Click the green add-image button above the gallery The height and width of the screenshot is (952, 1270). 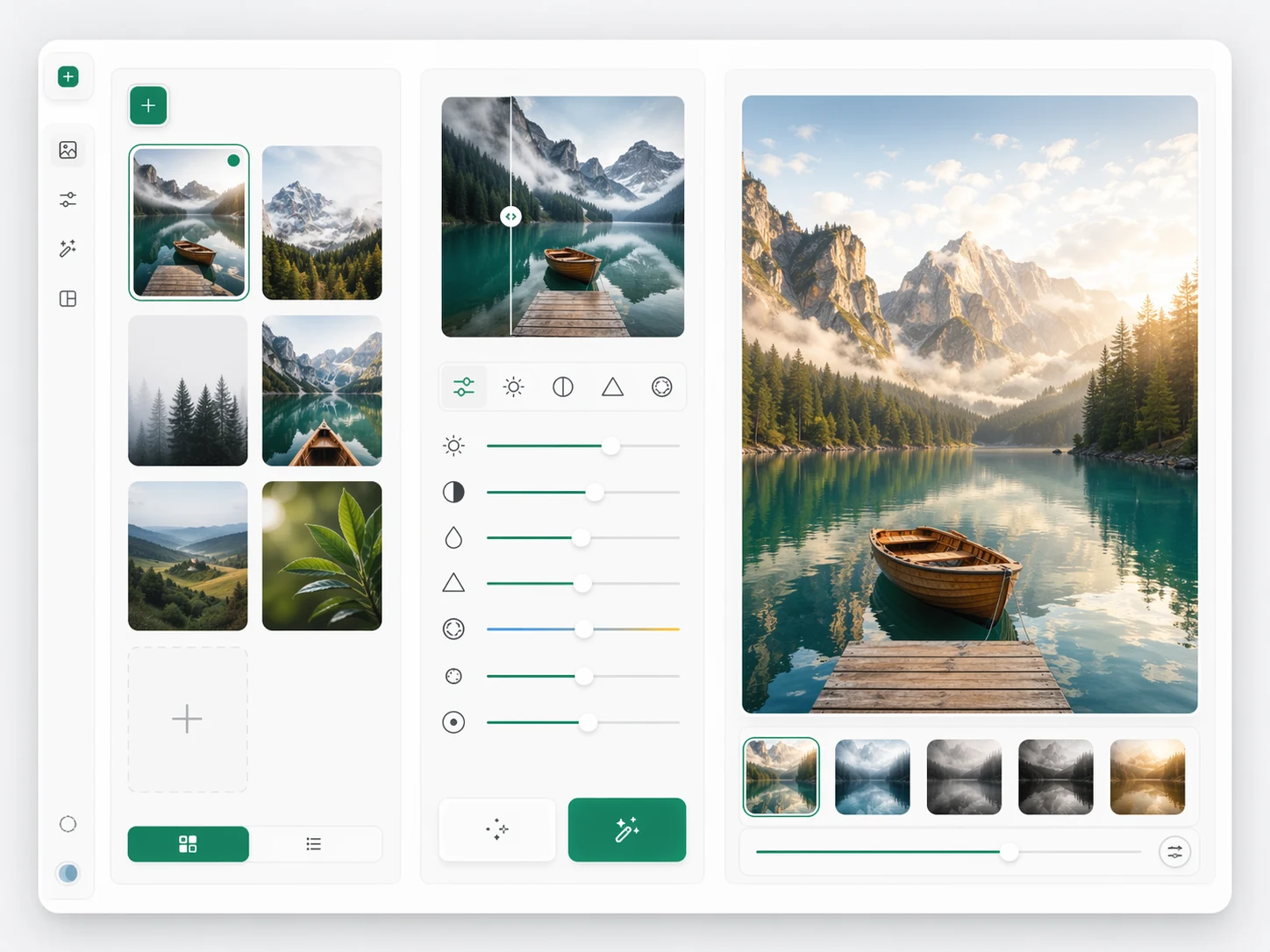(x=148, y=106)
